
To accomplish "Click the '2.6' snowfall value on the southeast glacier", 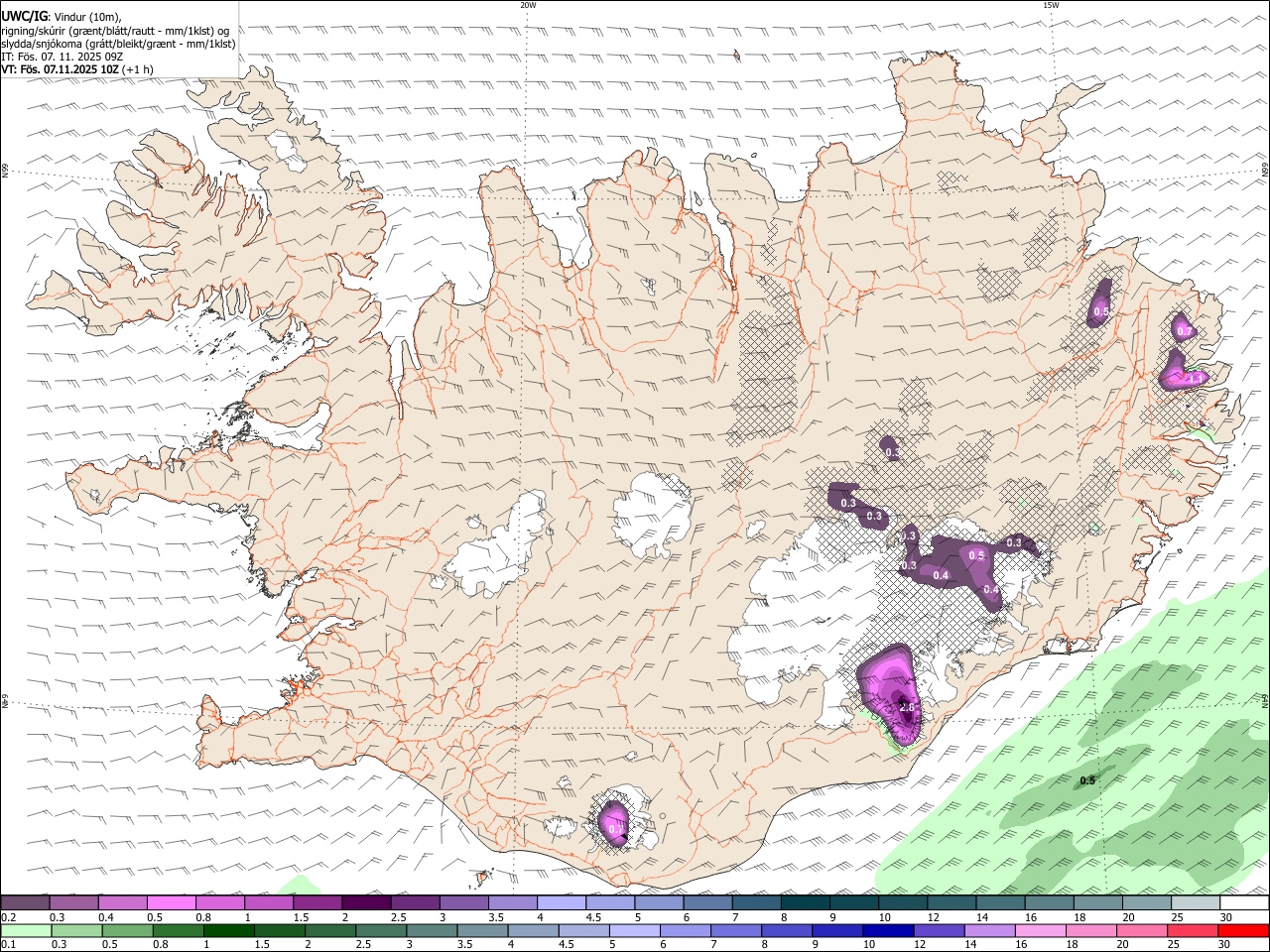I will pyautogui.click(x=908, y=706).
